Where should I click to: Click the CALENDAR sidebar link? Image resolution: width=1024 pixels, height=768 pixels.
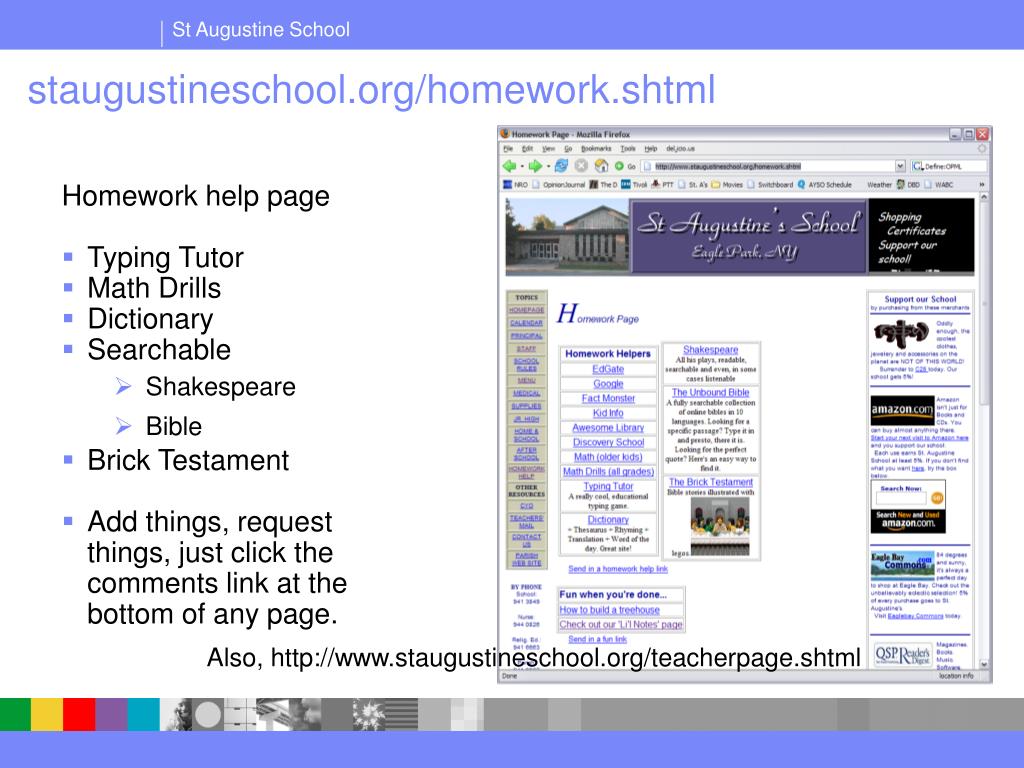526,323
